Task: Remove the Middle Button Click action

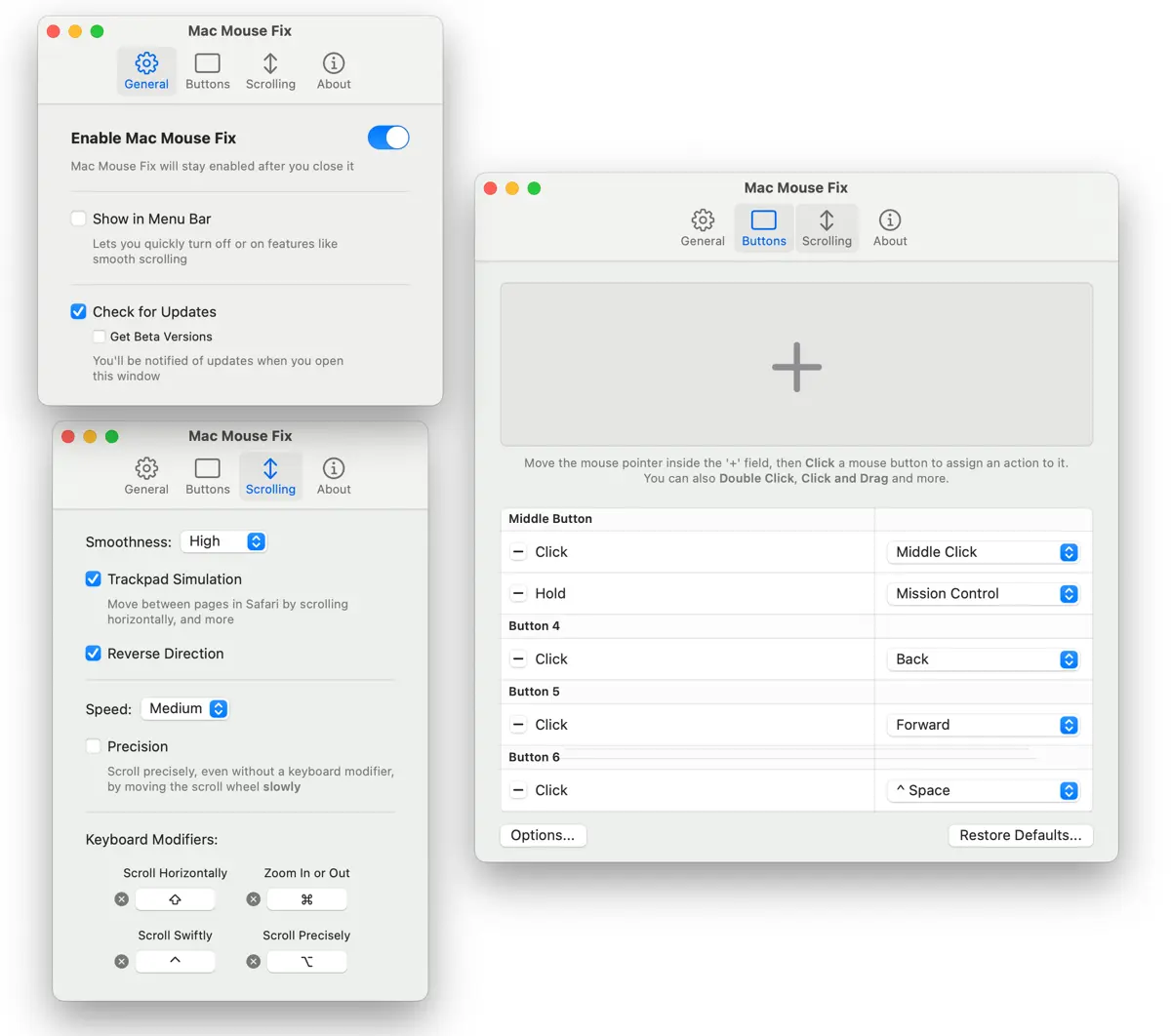Action: click(518, 552)
